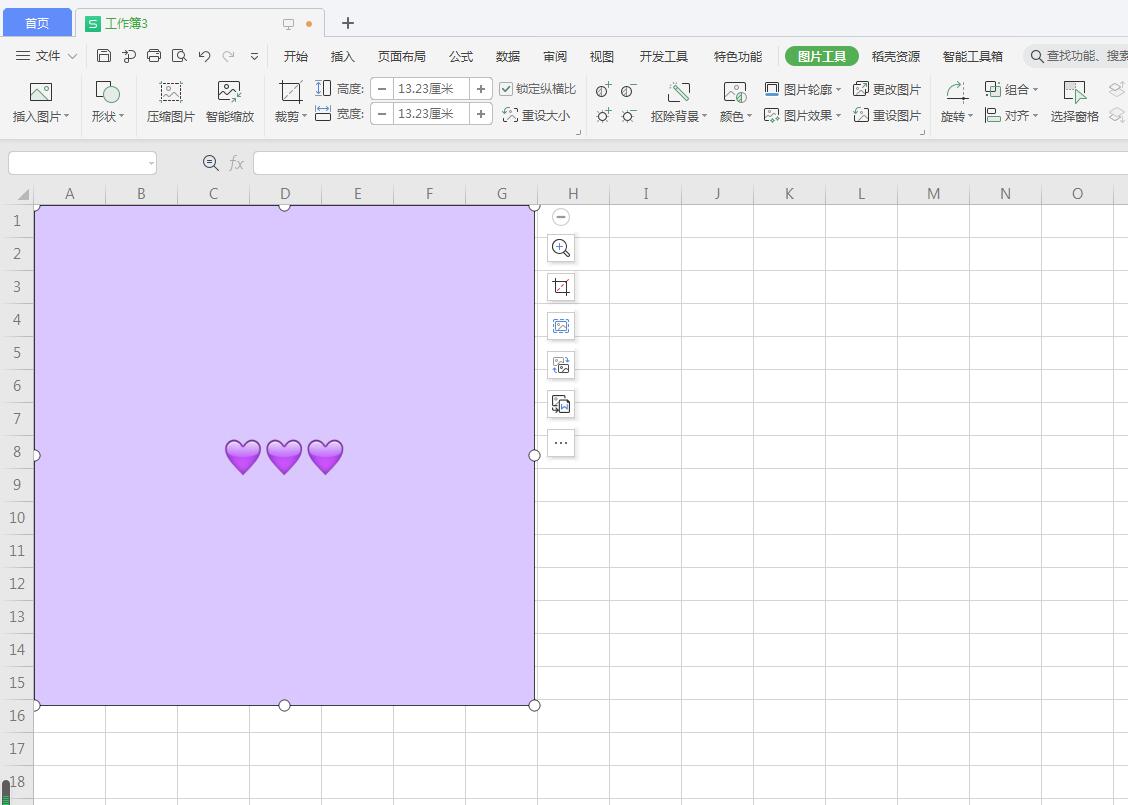Switch to the 插入 ribbon tab
The image size is (1128, 805).
pyautogui.click(x=343, y=56)
